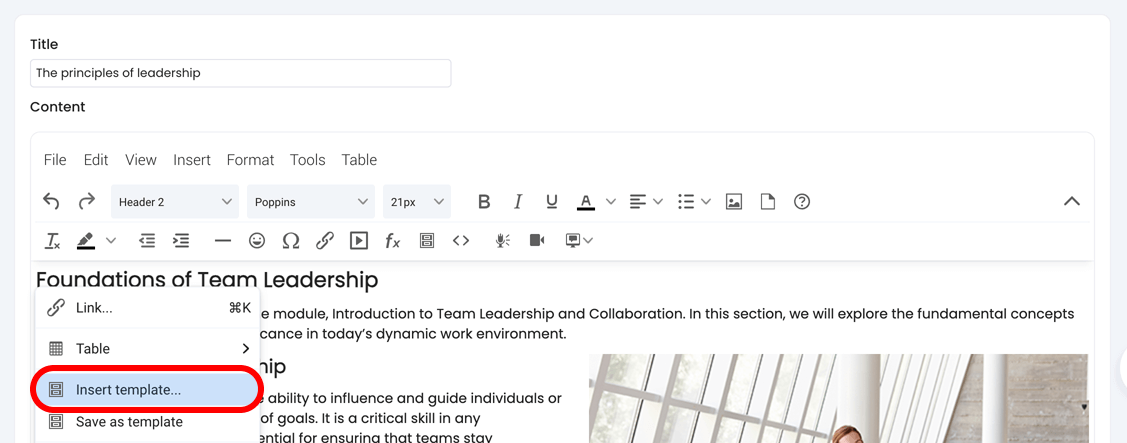Screen dimensions: 1127x443
Task: Insert a horizontal line
Action: click(223, 241)
